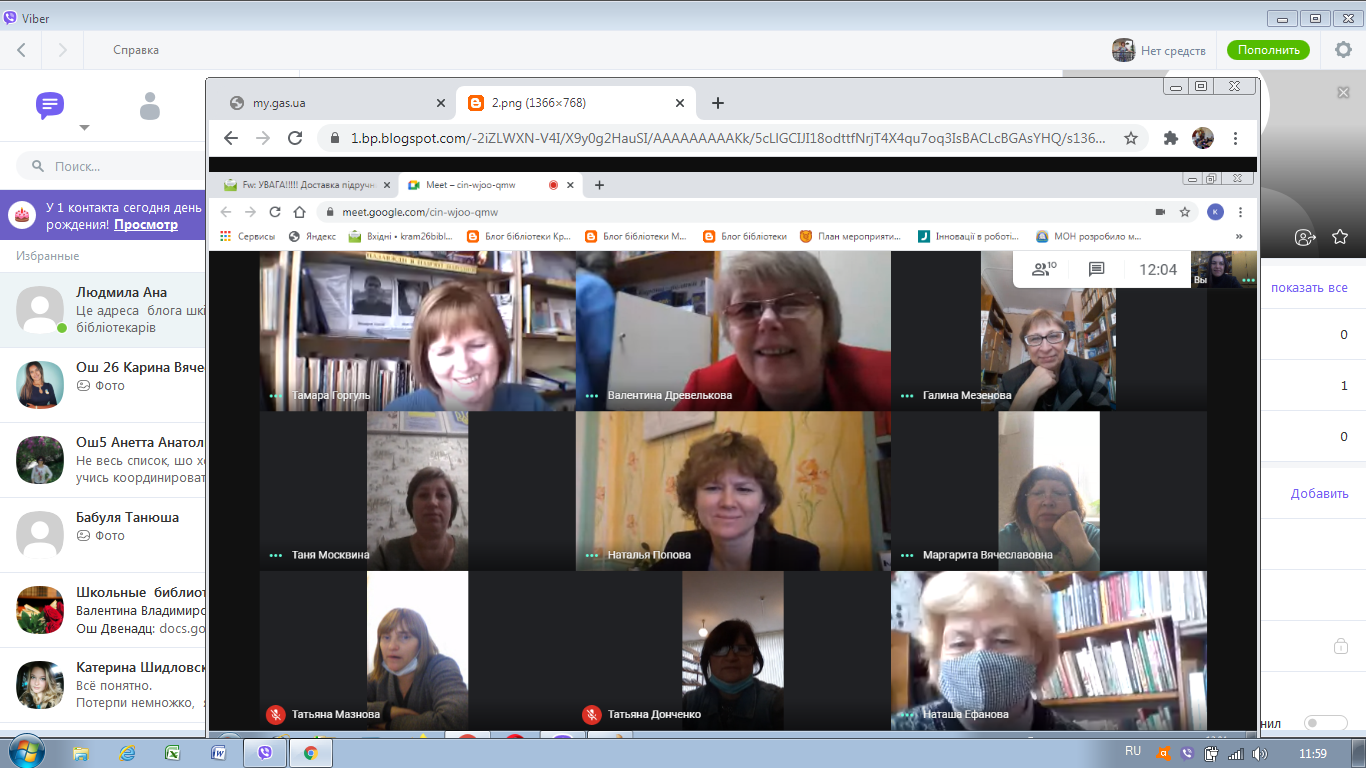Image resolution: width=1366 pixels, height=768 pixels.
Task: Close the Viber contact info panel
Action: tap(1343, 92)
